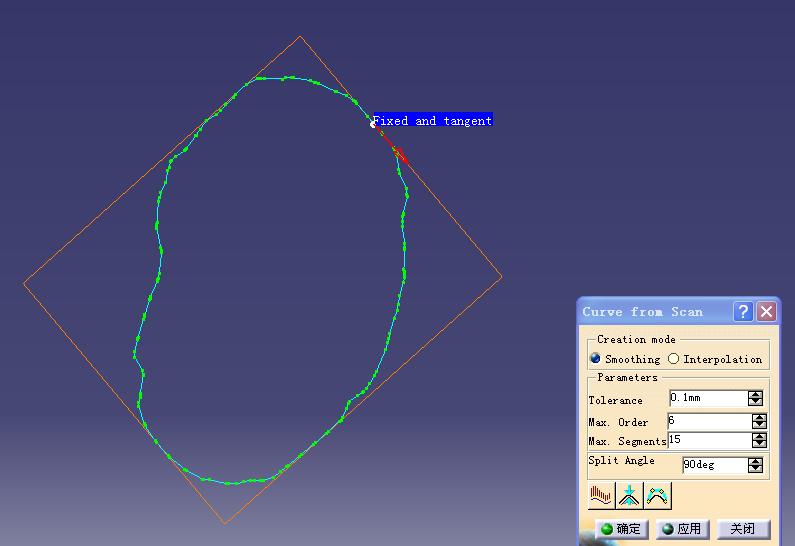Toggle the maximum deviation display icon
The image size is (795, 546).
tap(629, 495)
